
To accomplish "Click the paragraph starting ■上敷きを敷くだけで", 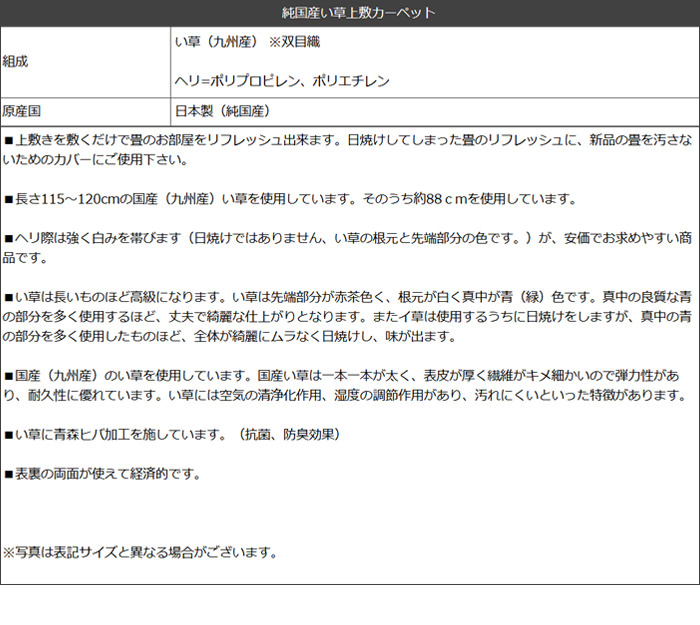I will [347, 150].
